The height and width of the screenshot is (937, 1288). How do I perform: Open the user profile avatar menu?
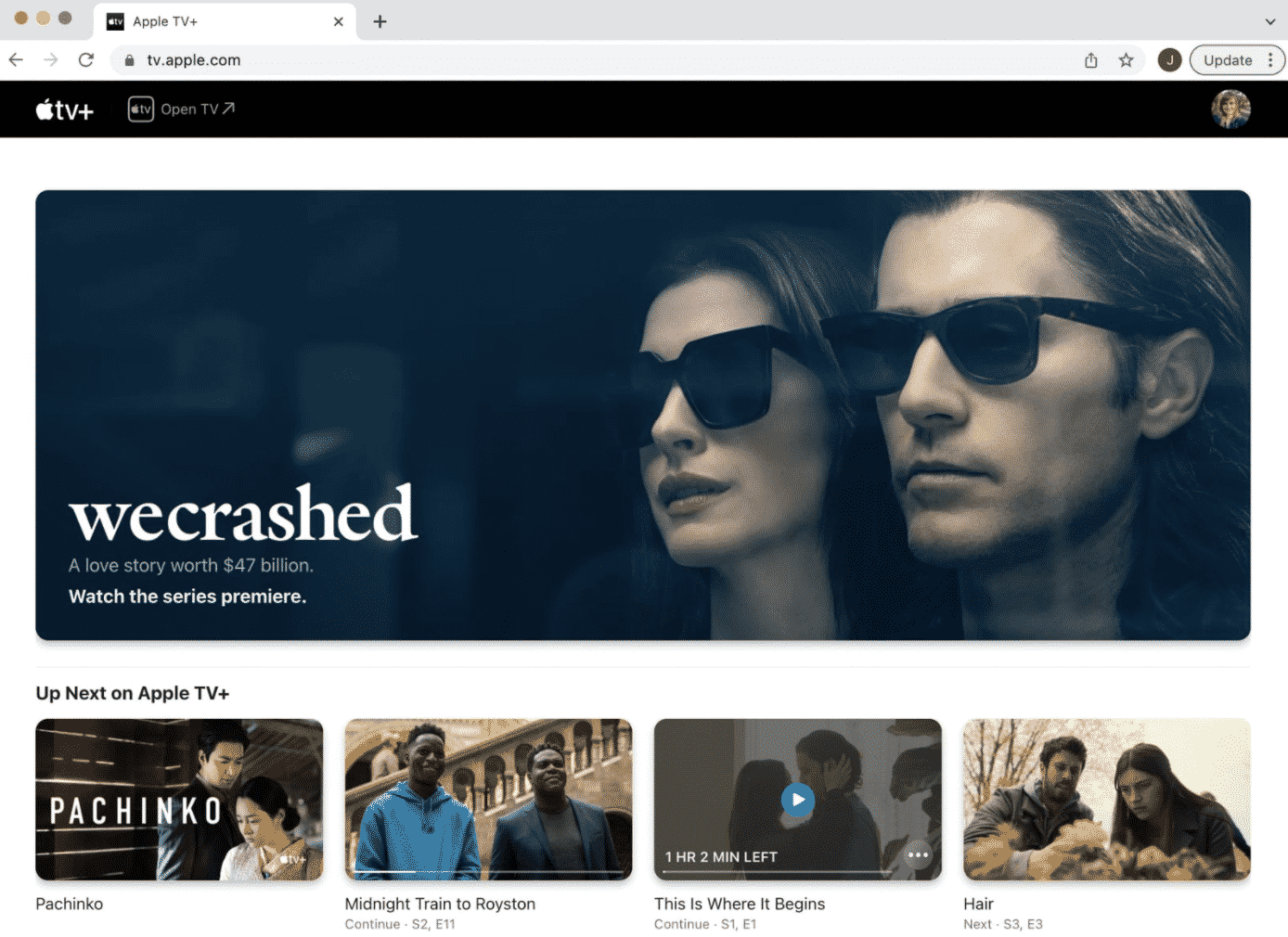1230,109
